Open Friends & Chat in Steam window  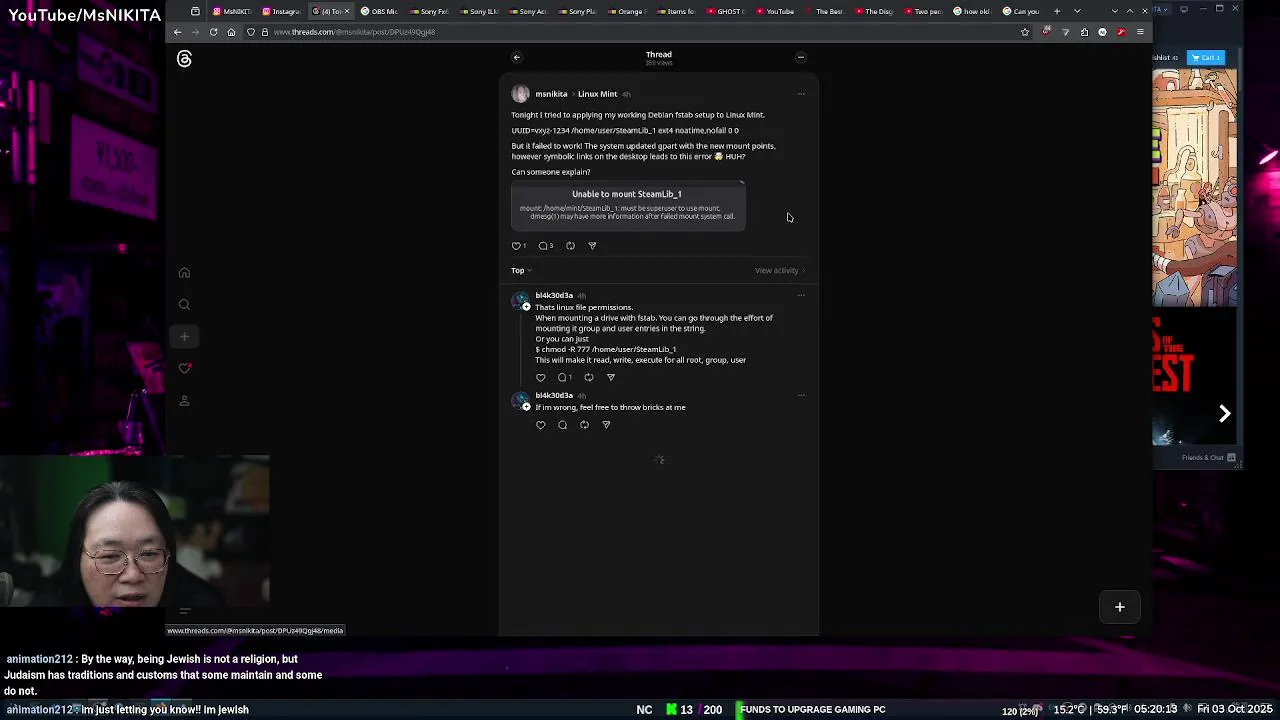coord(1210,458)
